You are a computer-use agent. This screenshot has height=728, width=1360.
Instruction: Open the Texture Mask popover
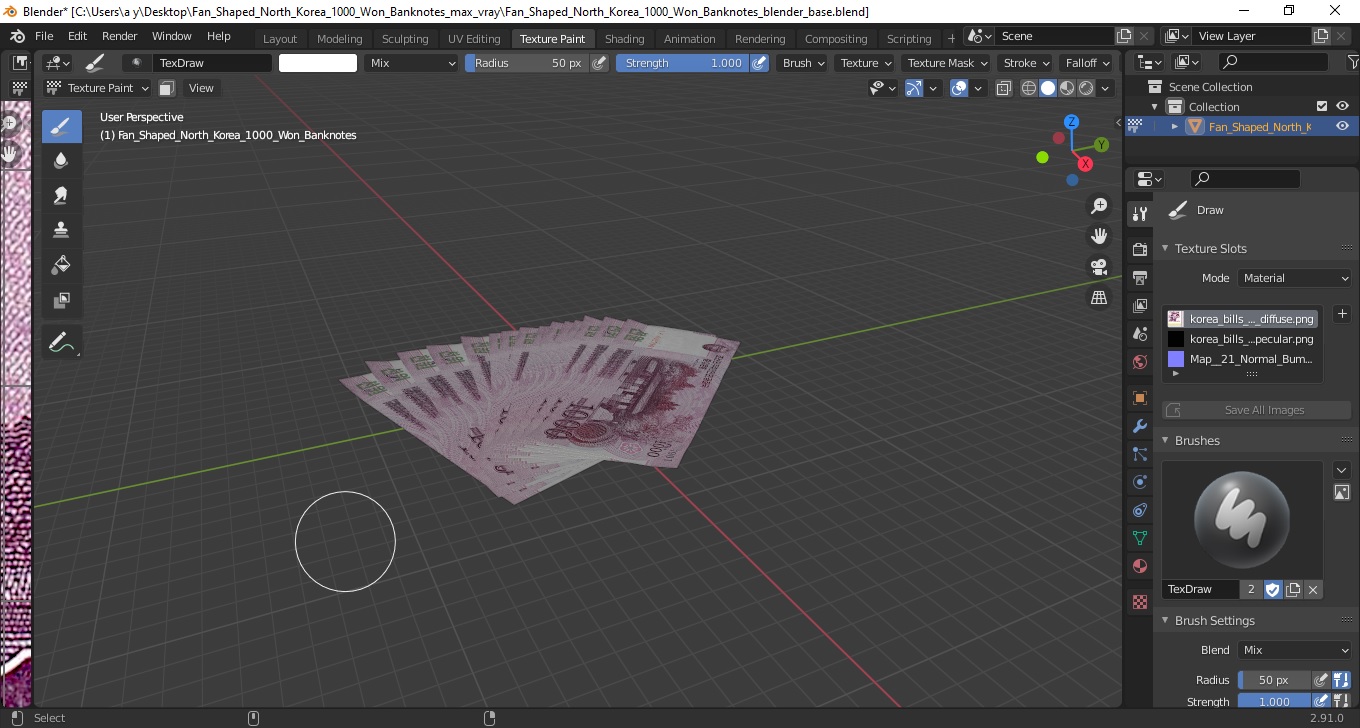pyautogui.click(x=946, y=63)
